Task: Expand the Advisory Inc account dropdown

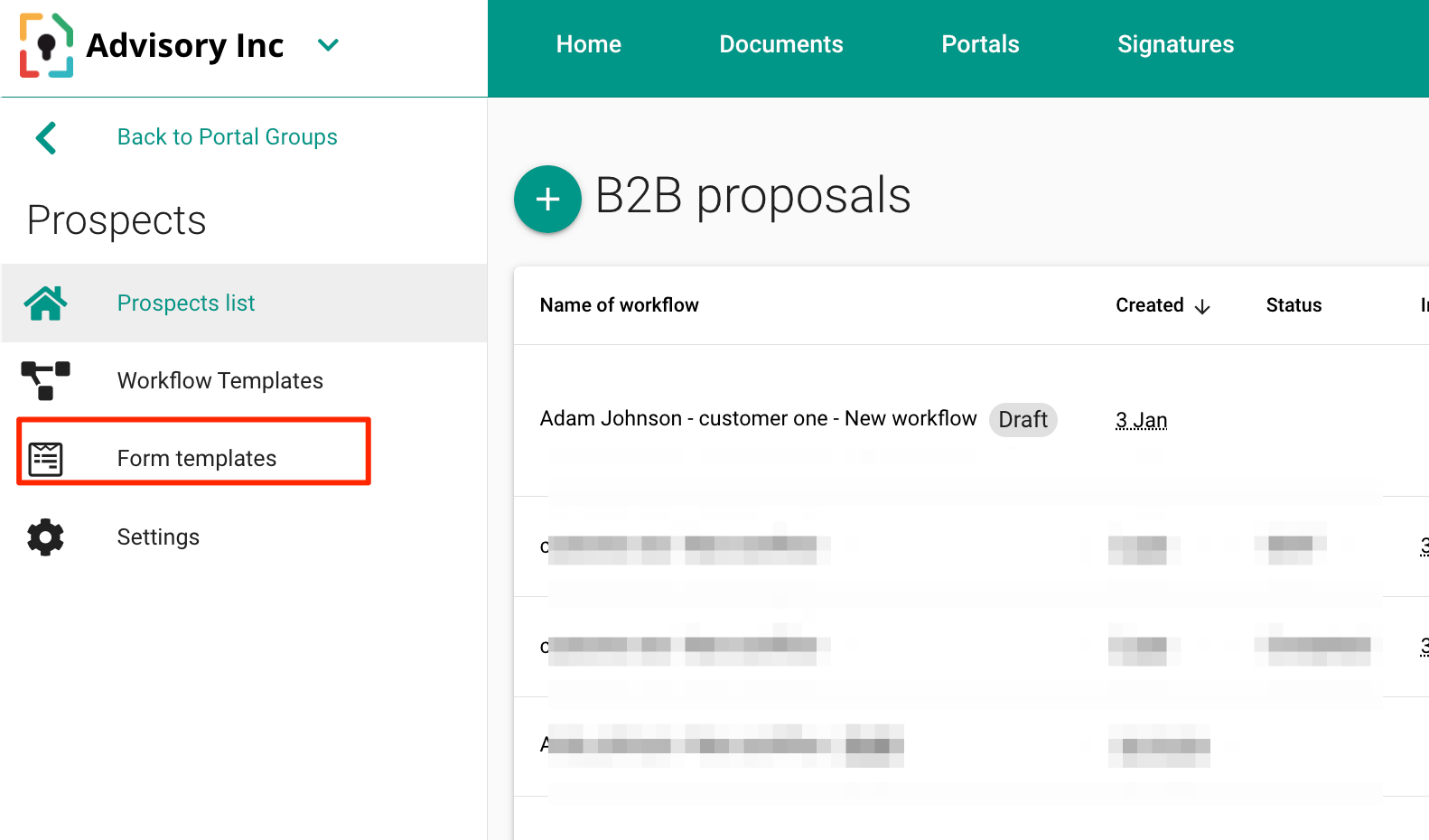Action: click(328, 45)
